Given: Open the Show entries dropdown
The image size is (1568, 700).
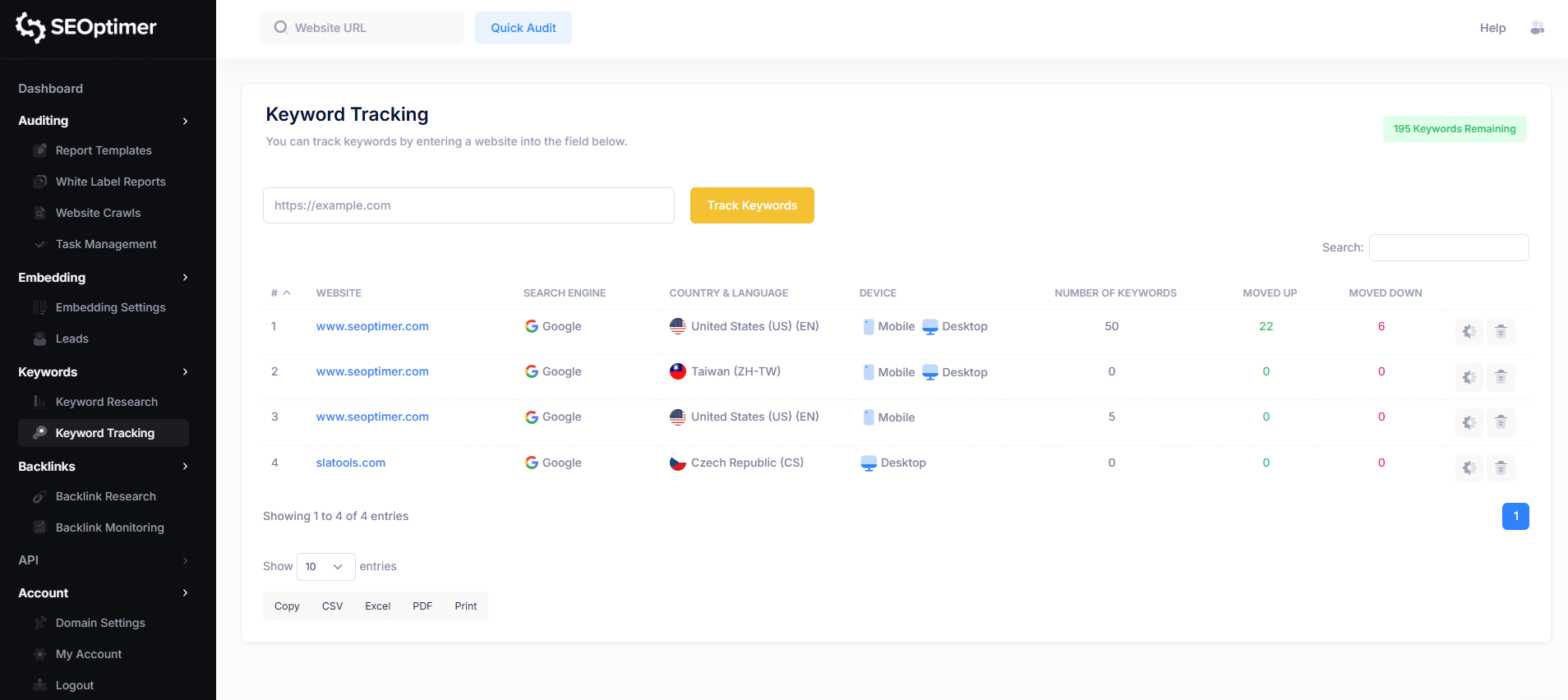Looking at the screenshot, I should coord(325,567).
